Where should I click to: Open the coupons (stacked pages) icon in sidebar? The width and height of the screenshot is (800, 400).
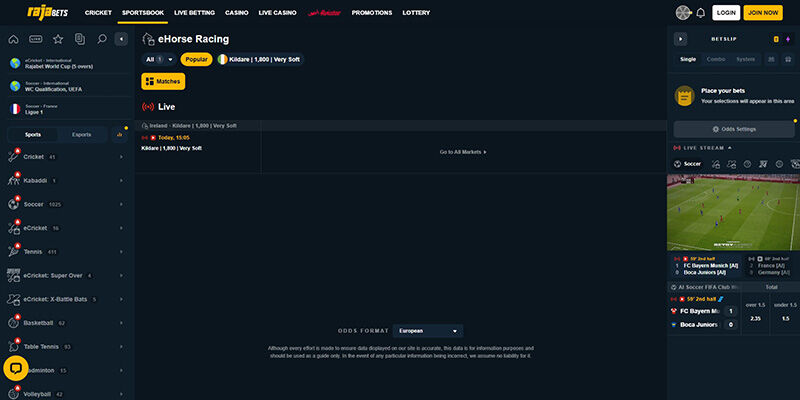(x=80, y=39)
